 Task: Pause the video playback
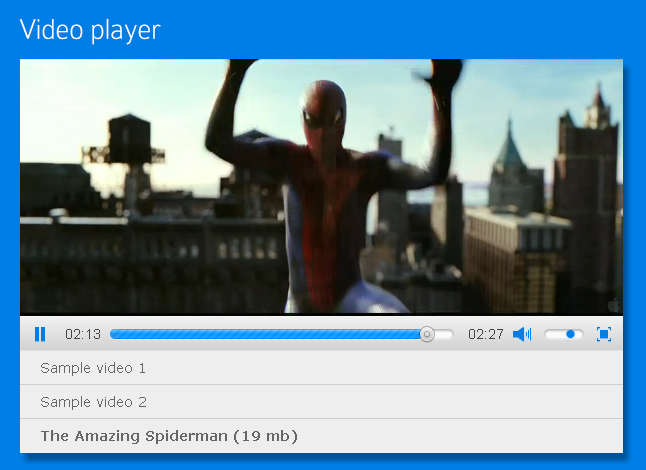[40, 334]
